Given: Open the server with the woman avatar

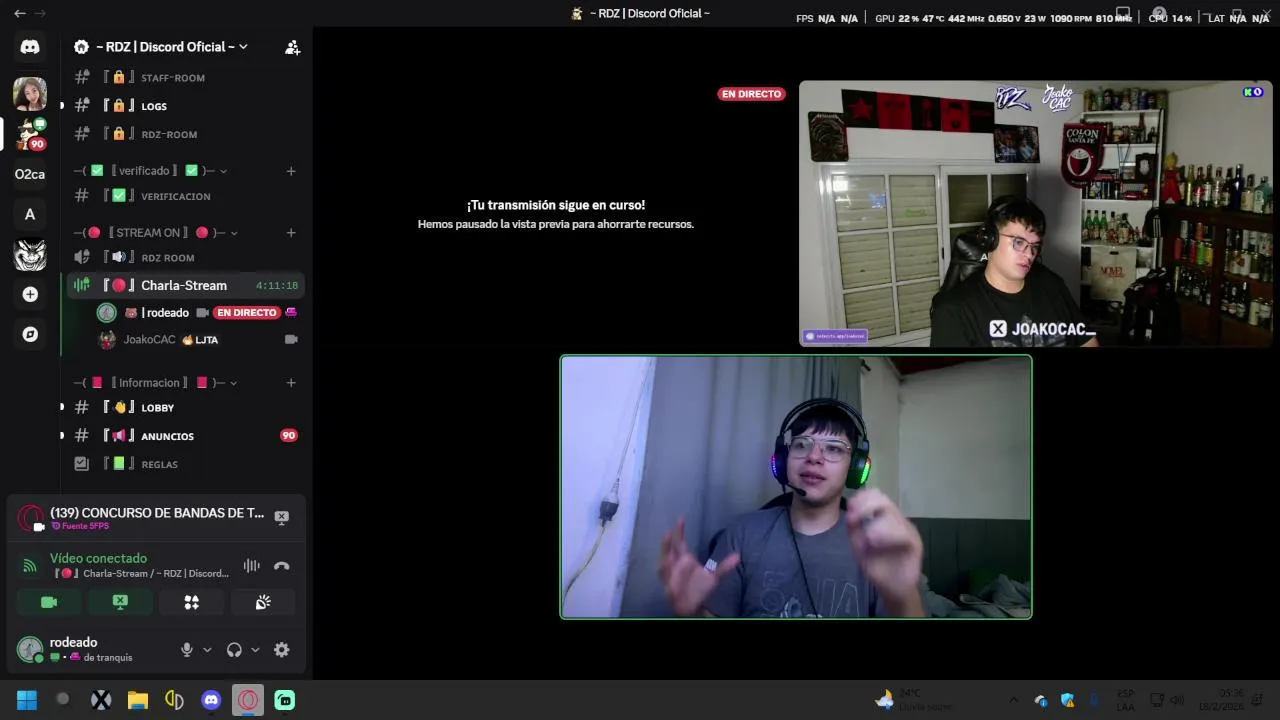Looking at the screenshot, I should point(30,93).
